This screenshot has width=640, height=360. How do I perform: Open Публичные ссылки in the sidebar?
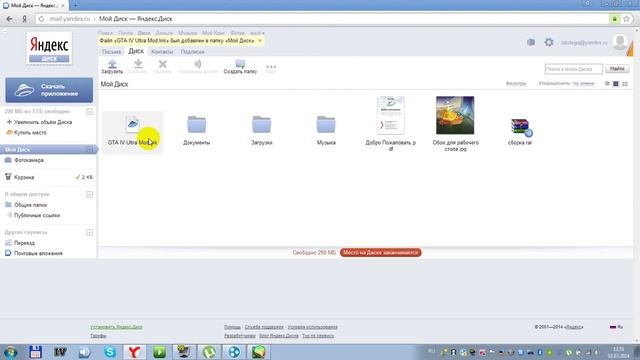click(37, 216)
